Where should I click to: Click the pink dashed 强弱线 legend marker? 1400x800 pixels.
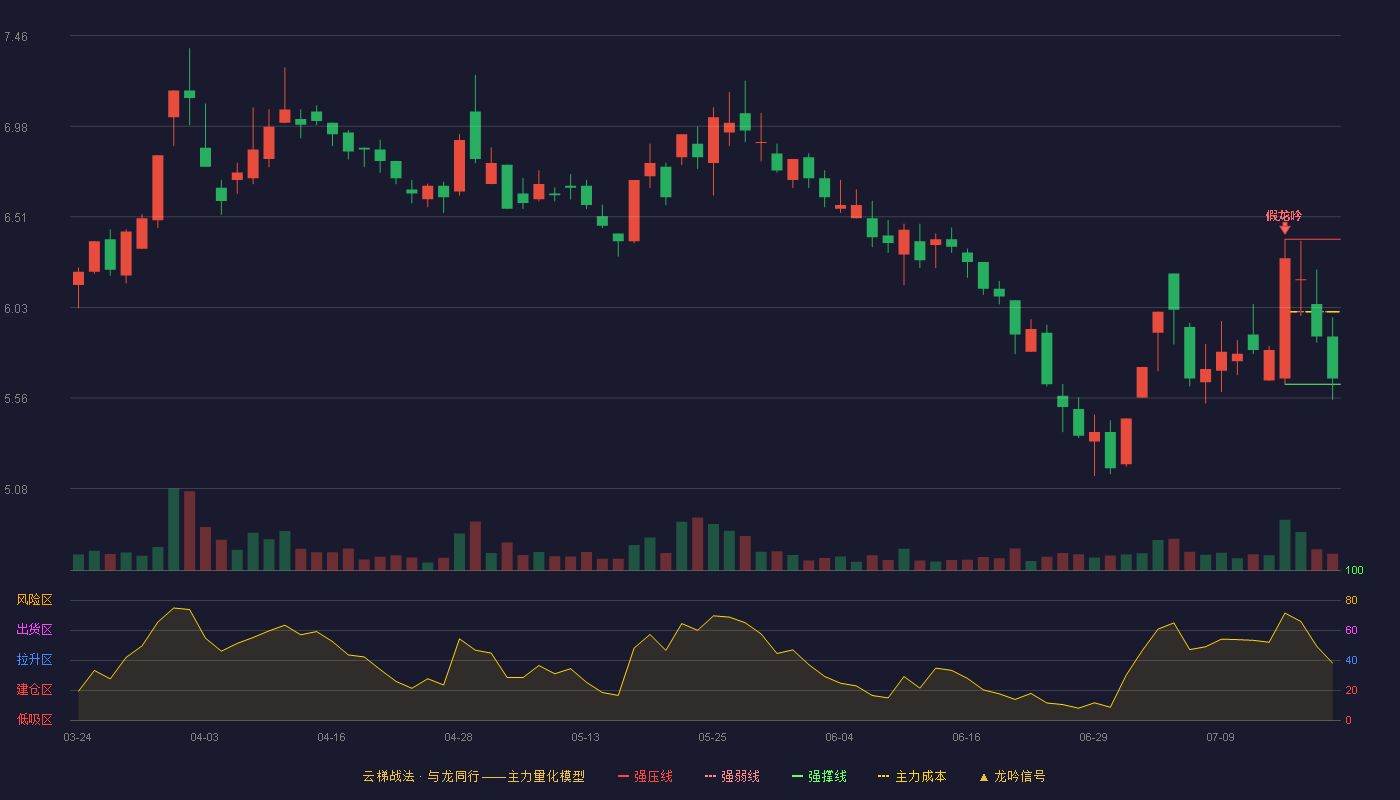point(711,776)
